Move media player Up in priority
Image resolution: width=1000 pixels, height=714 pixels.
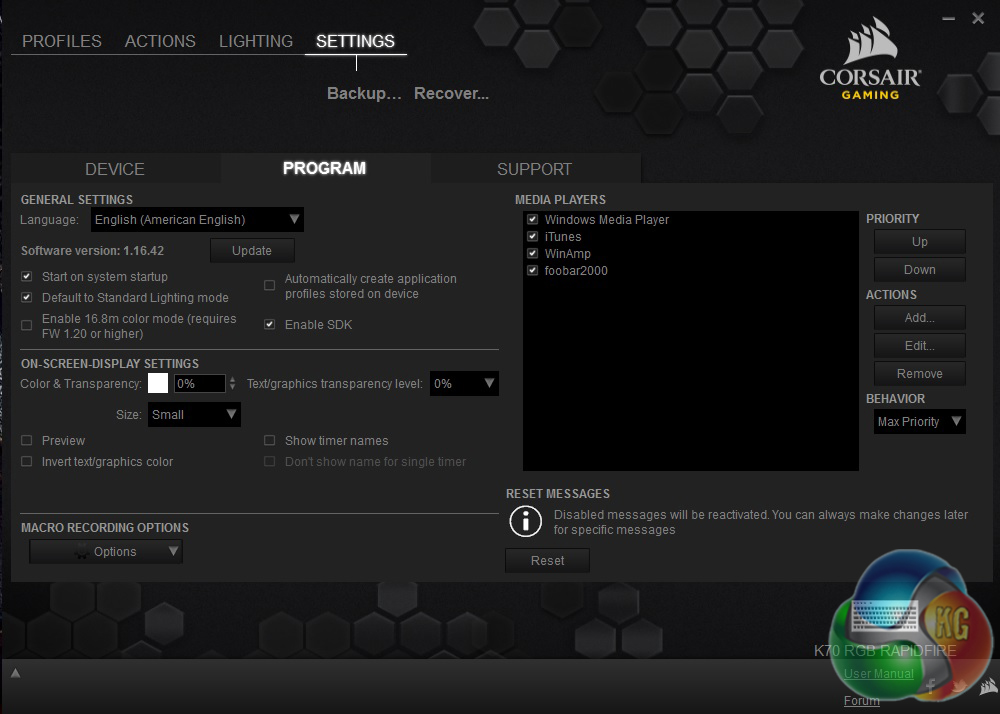(920, 242)
